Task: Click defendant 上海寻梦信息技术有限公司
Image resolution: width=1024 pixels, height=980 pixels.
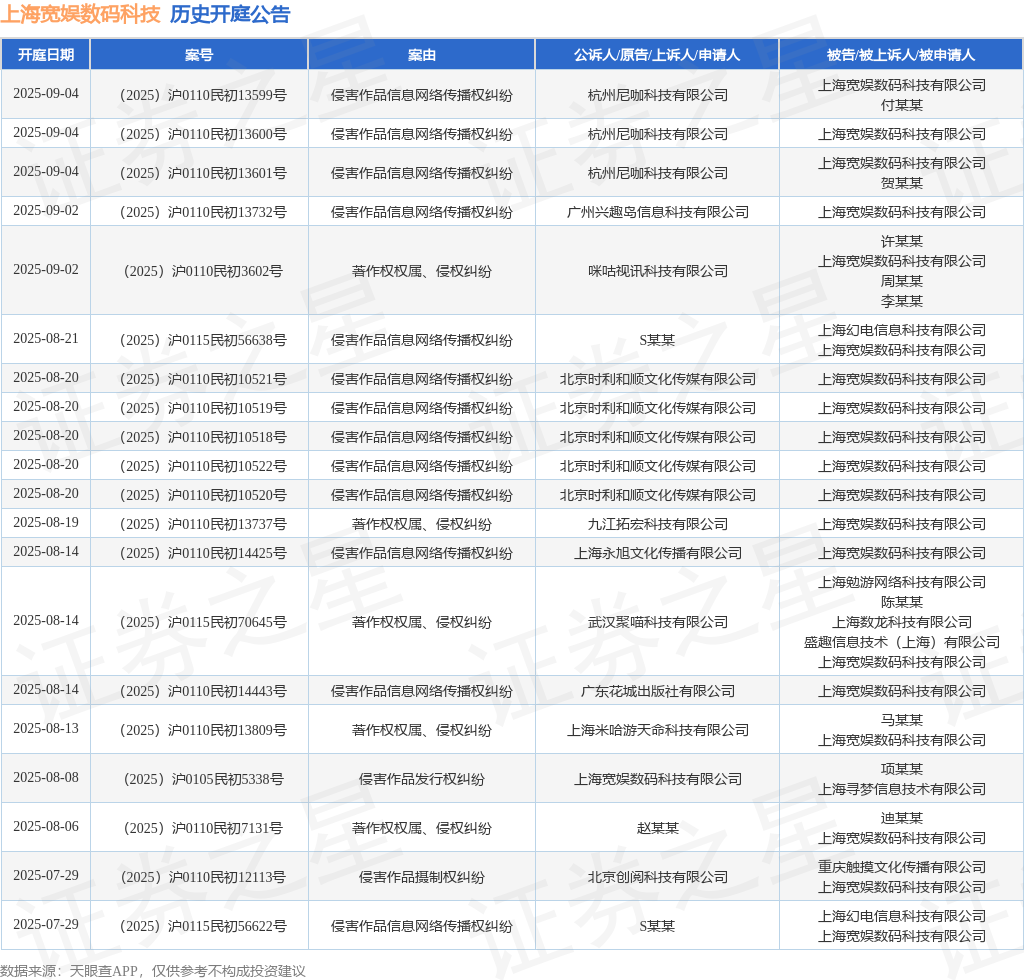Action: (x=902, y=790)
